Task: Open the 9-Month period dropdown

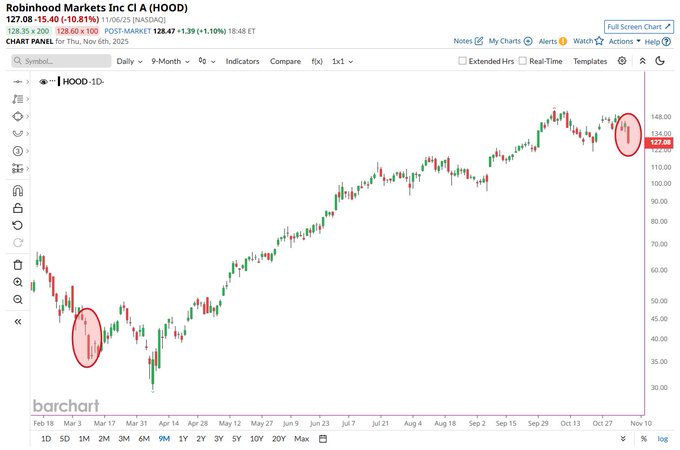Action: (170, 61)
